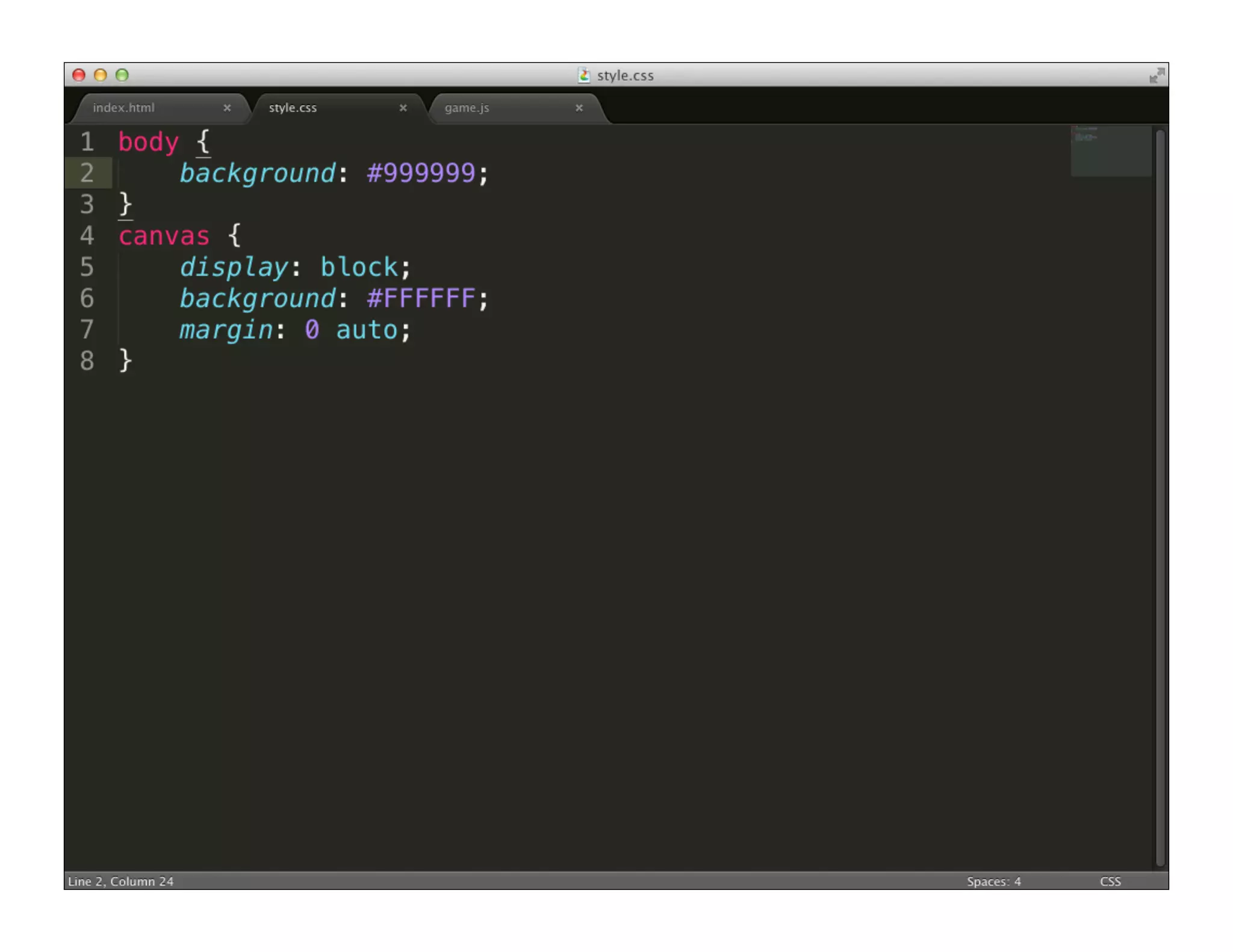
Task: Click the minimap code preview
Action: 1111,150
